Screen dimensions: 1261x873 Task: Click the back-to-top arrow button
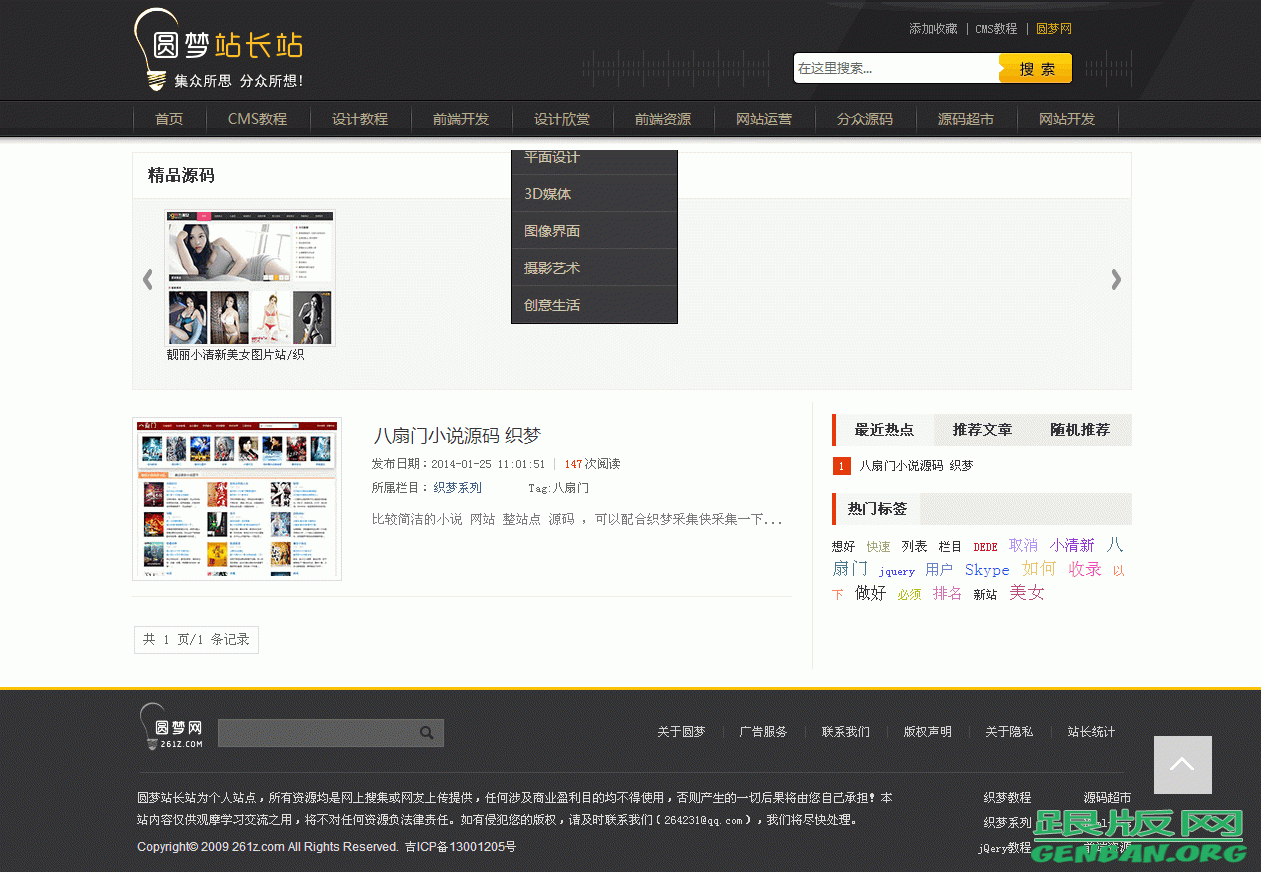[x=1182, y=765]
